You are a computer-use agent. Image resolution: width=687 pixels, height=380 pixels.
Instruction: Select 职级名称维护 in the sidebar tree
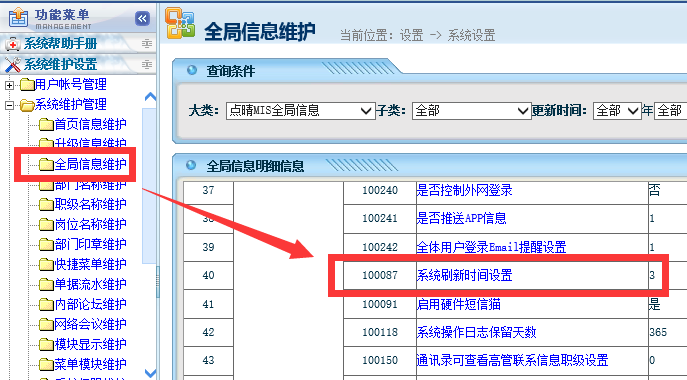(x=90, y=204)
